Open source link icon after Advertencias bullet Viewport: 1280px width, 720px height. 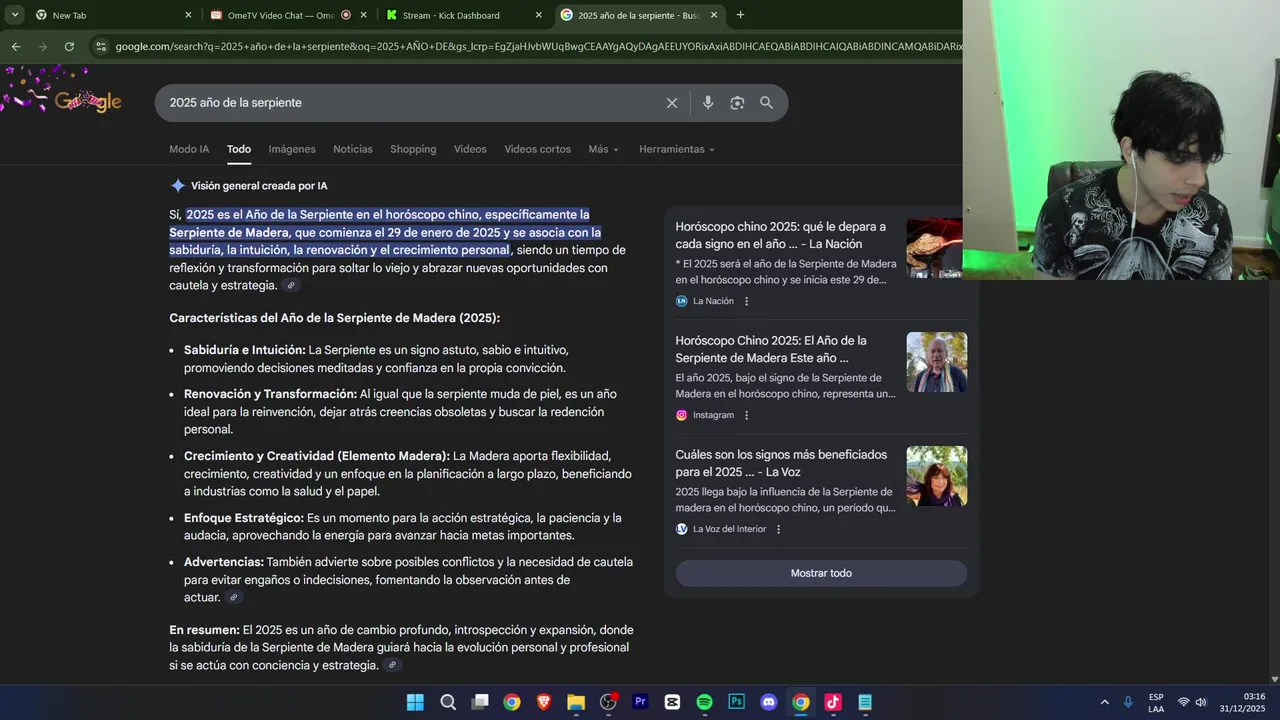[233, 598]
